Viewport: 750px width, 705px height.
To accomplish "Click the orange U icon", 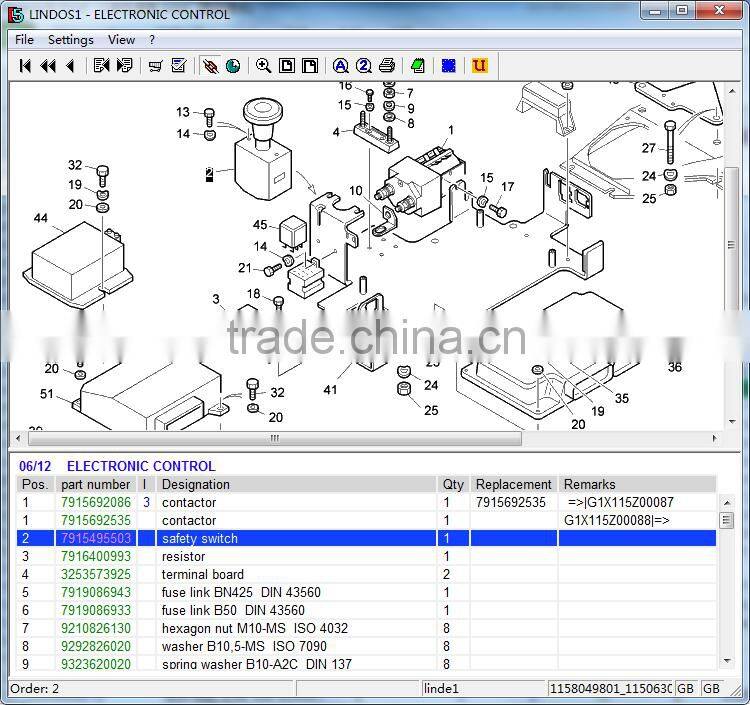I will coord(479,66).
